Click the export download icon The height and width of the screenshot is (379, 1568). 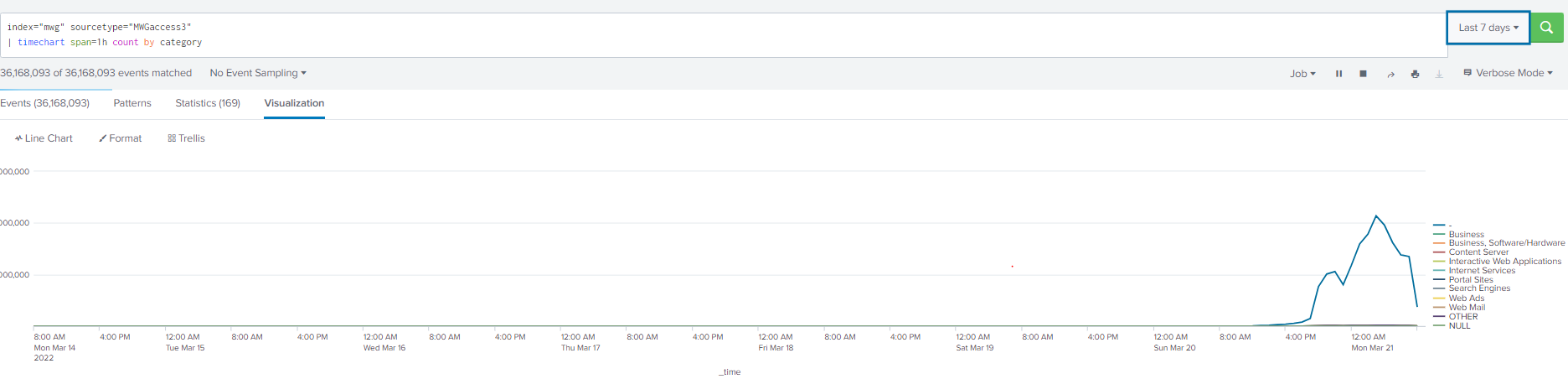tap(1439, 74)
